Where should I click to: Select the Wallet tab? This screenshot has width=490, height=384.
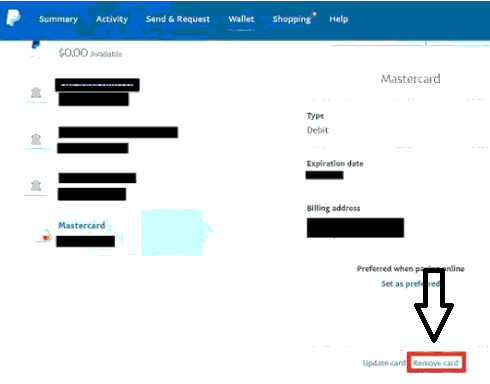241,19
